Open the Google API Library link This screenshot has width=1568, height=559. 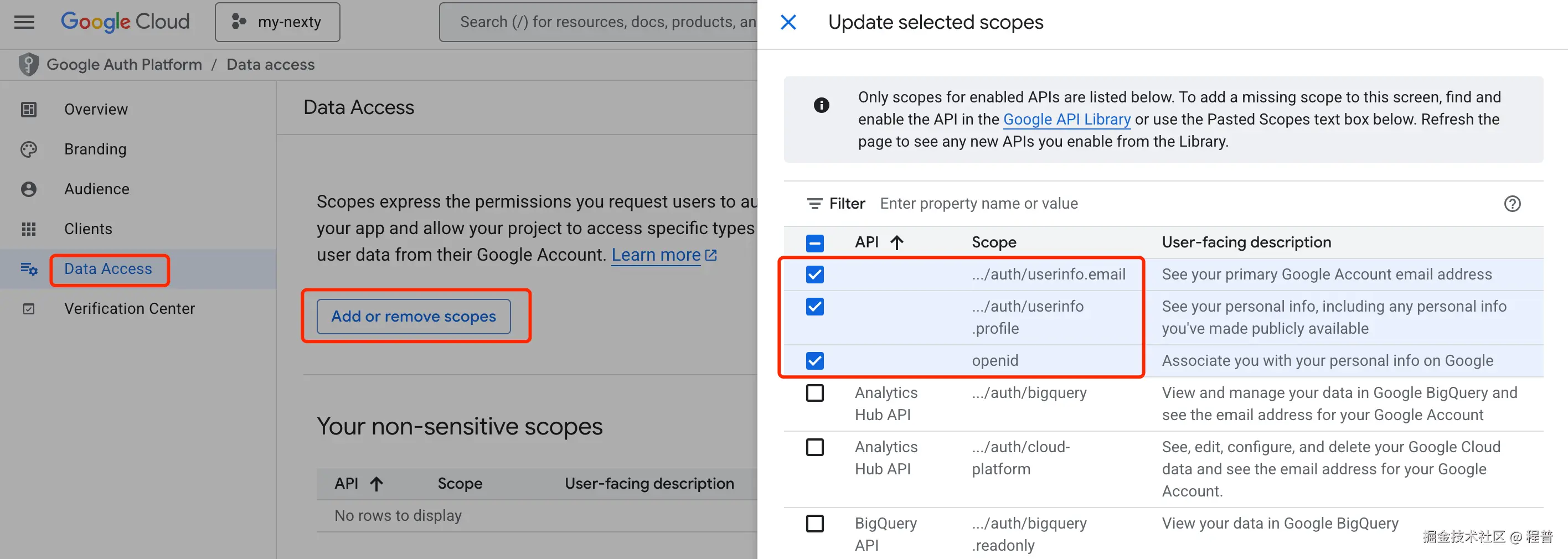tap(1066, 119)
